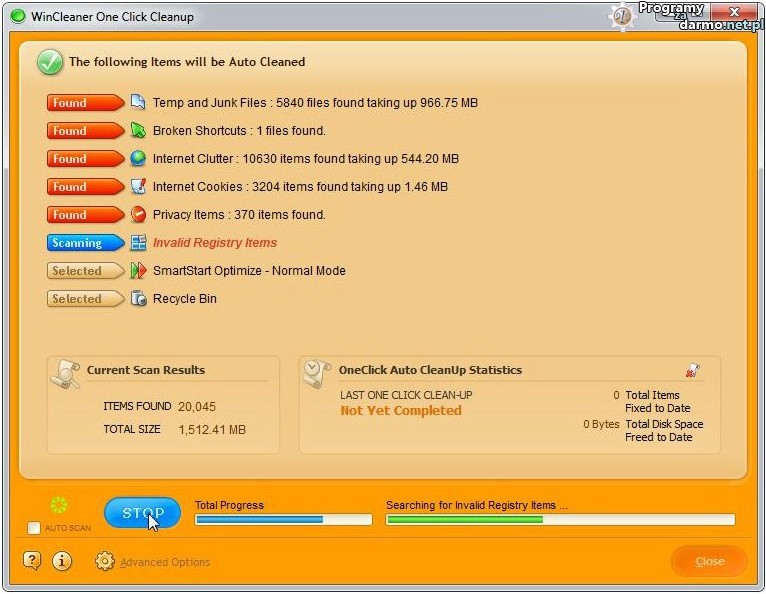Toggle the Selected tag for Recycle Bin
The image size is (766, 594).
(82, 299)
